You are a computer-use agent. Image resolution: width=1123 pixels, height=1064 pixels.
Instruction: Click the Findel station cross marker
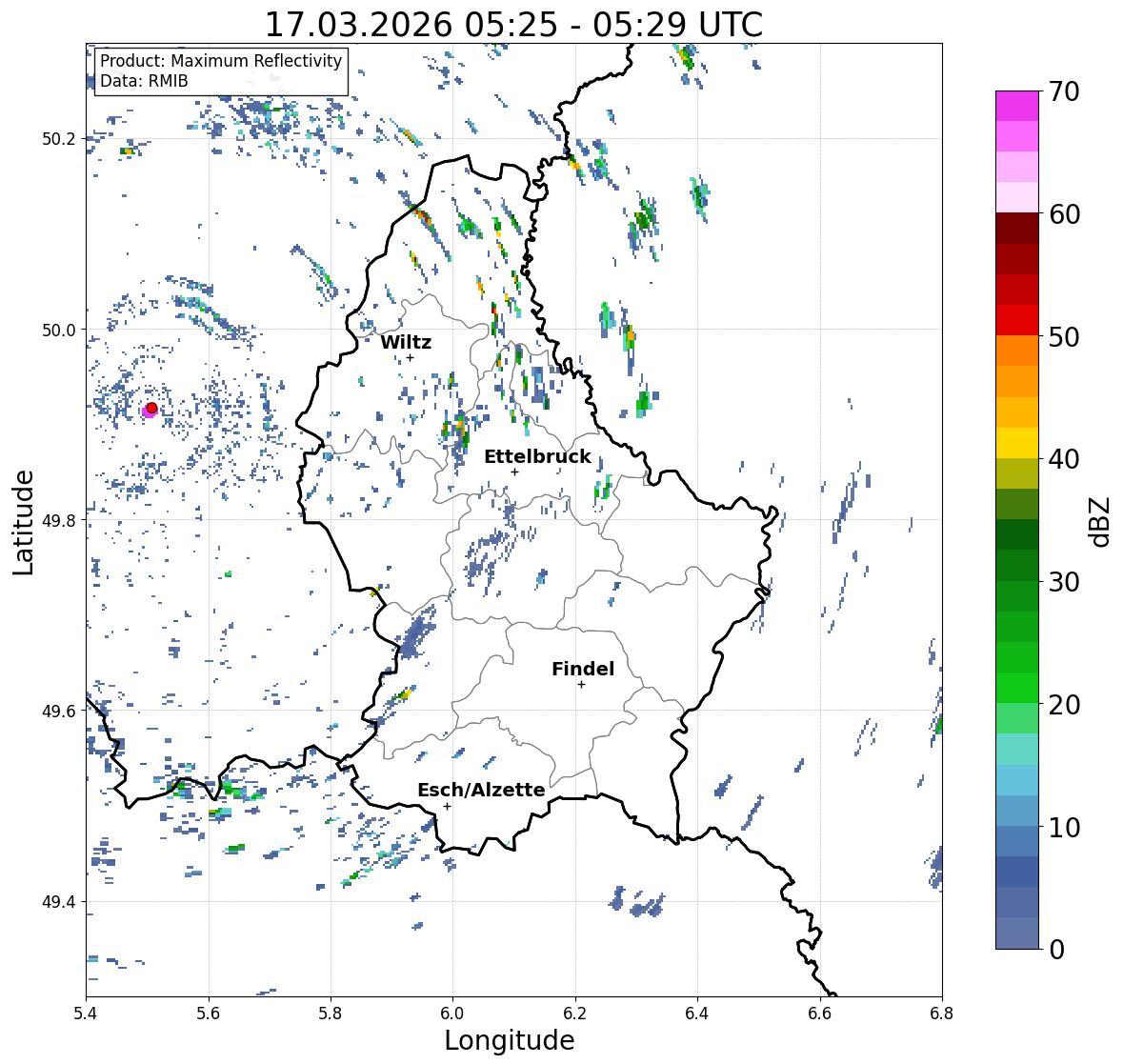[x=582, y=685]
